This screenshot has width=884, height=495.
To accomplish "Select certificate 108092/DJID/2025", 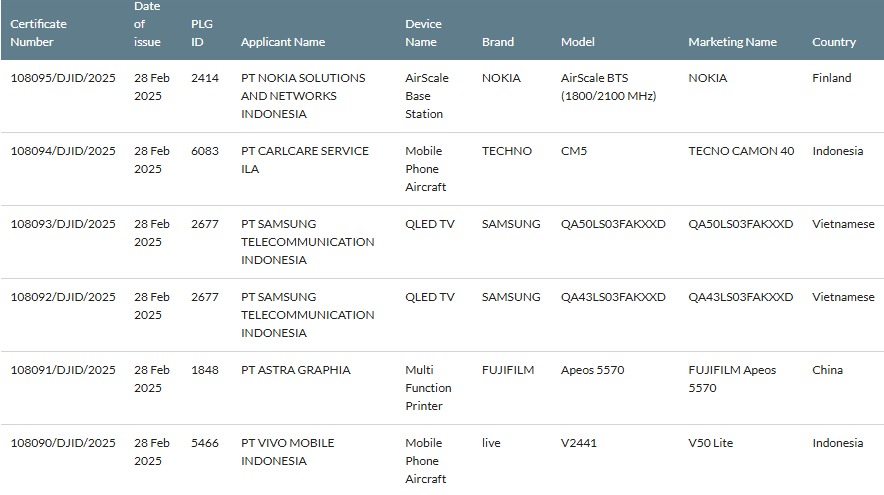I will point(63,297).
